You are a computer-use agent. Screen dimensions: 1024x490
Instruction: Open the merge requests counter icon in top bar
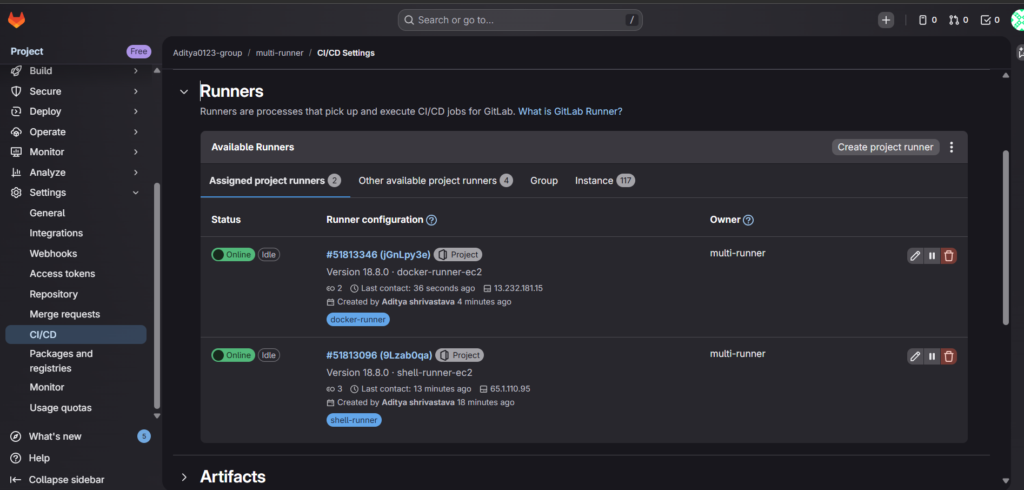[x=957, y=20]
